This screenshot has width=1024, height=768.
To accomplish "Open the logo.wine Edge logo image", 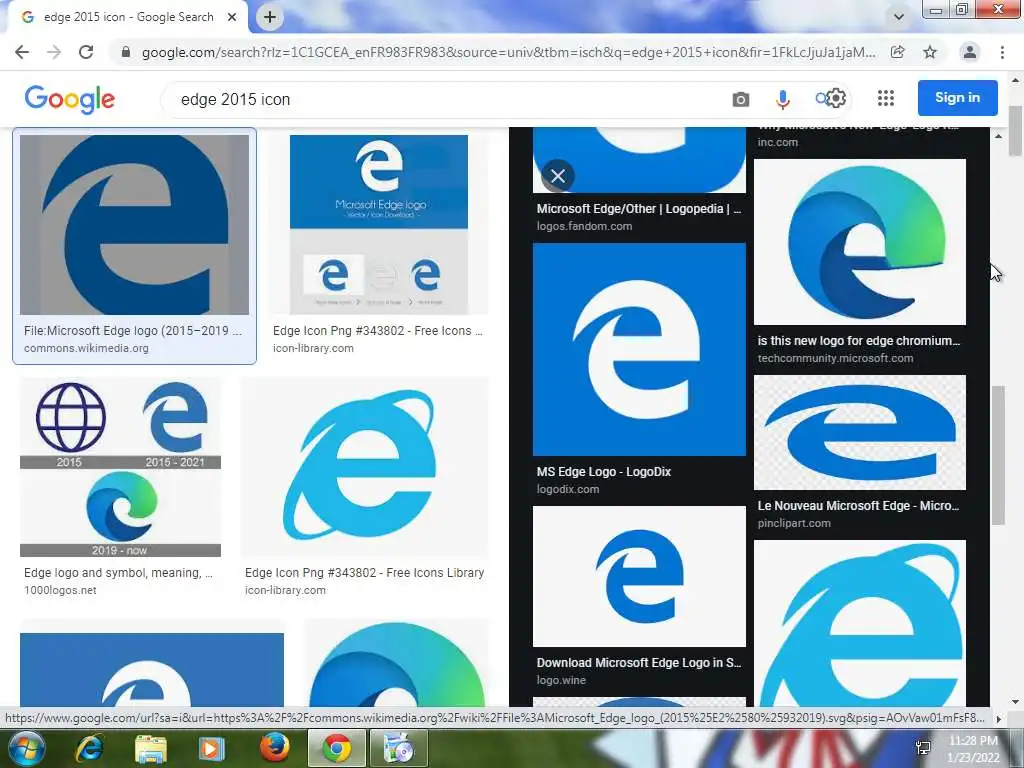I will (639, 577).
